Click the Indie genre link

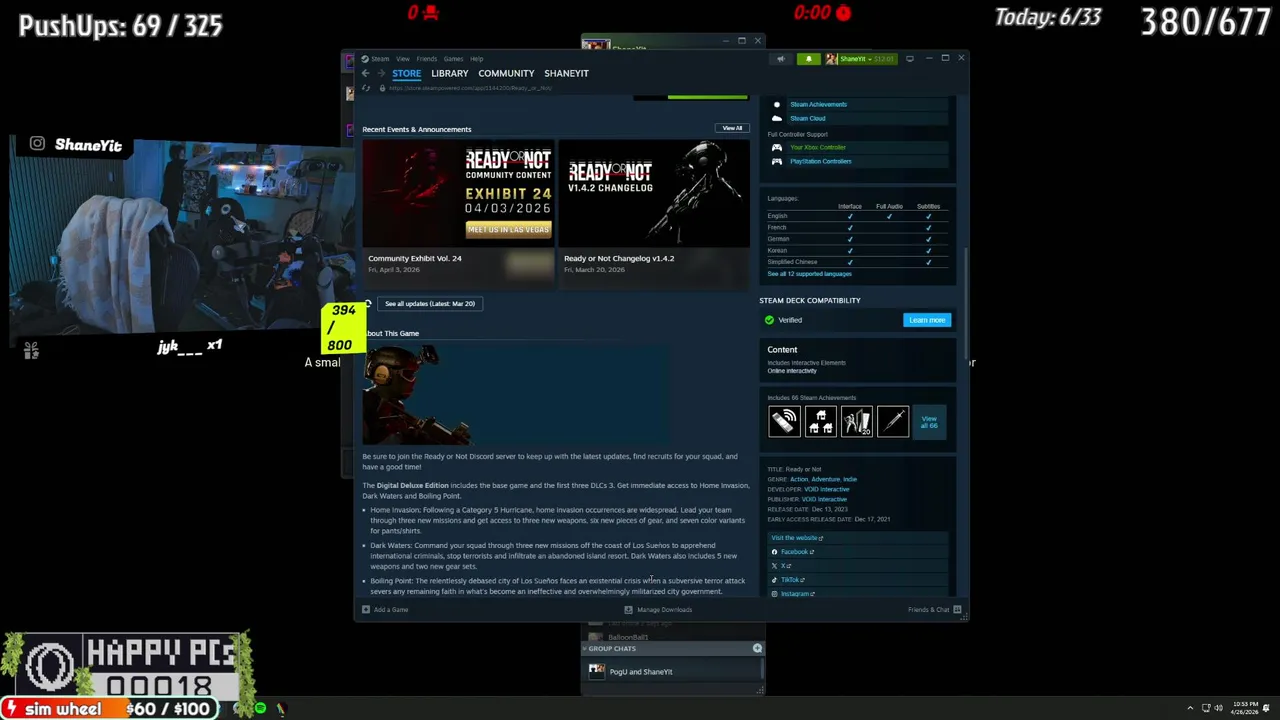point(850,479)
